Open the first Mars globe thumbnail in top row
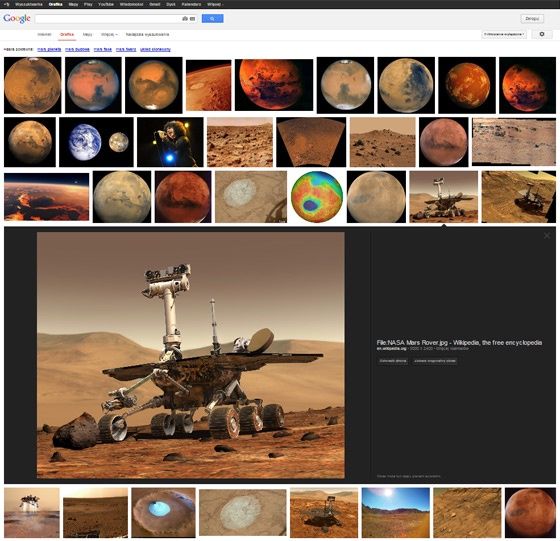This screenshot has width=560, height=541. 32,85
